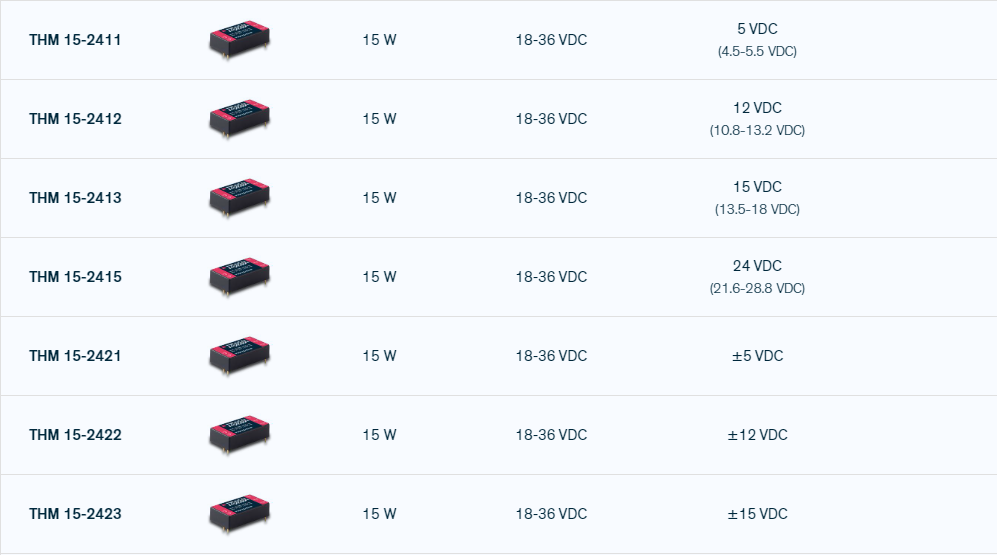Image resolution: width=997 pixels, height=555 pixels.
Task: Open the THM 15-2412 model link
Action: click(x=75, y=119)
